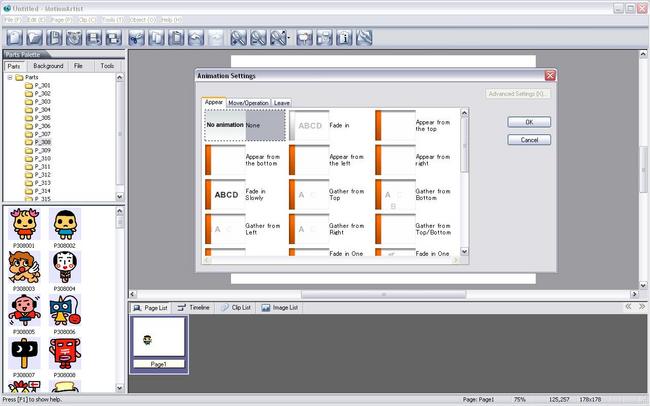Screen dimensions: 650x406
Task: Select 'Appear from the bottom' animation
Action: pyautogui.click(x=245, y=160)
